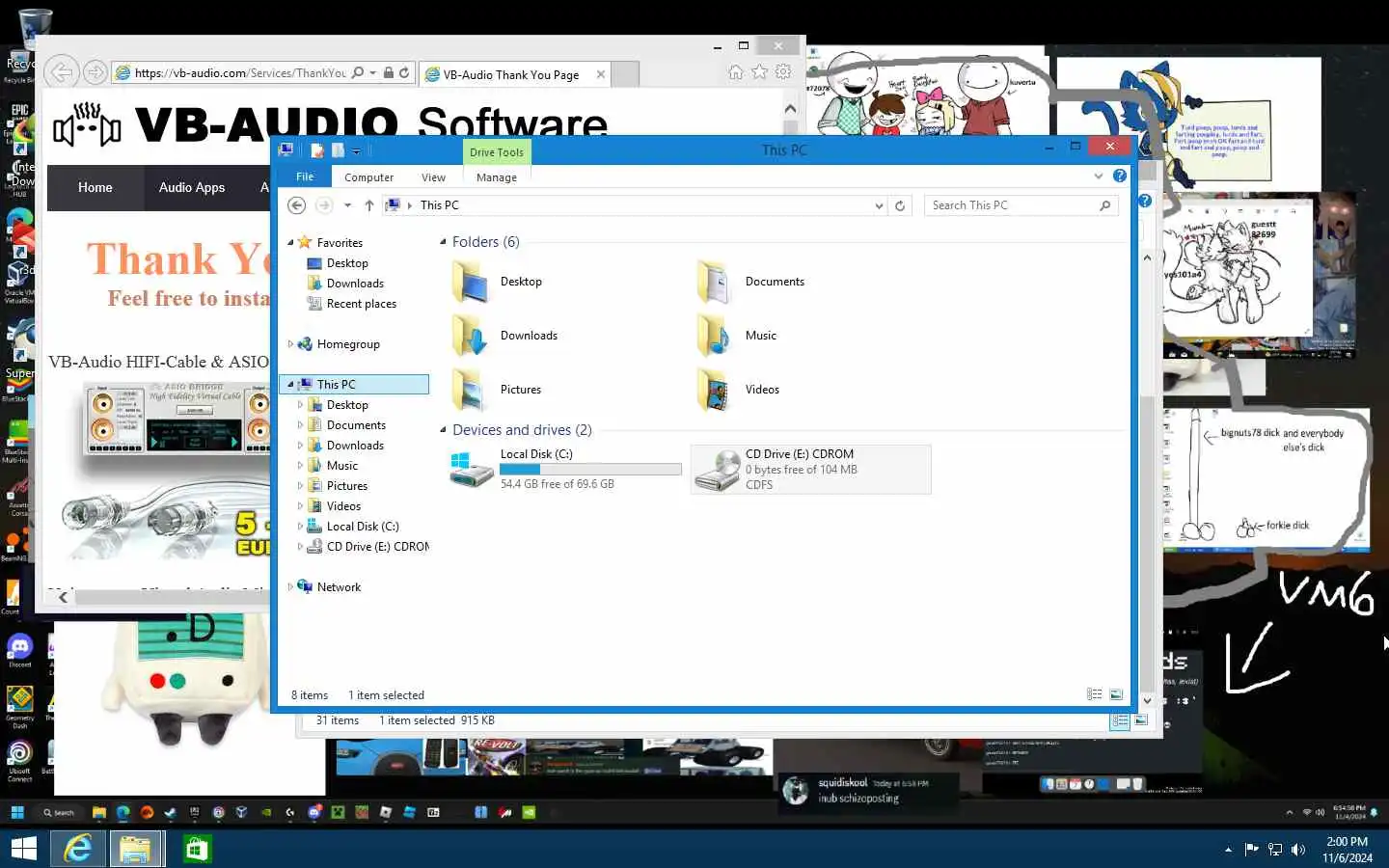Open the Documents folder icon in Folders
This screenshot has height=868, width=1389.
pyautogui.click(x=715, y=282)
